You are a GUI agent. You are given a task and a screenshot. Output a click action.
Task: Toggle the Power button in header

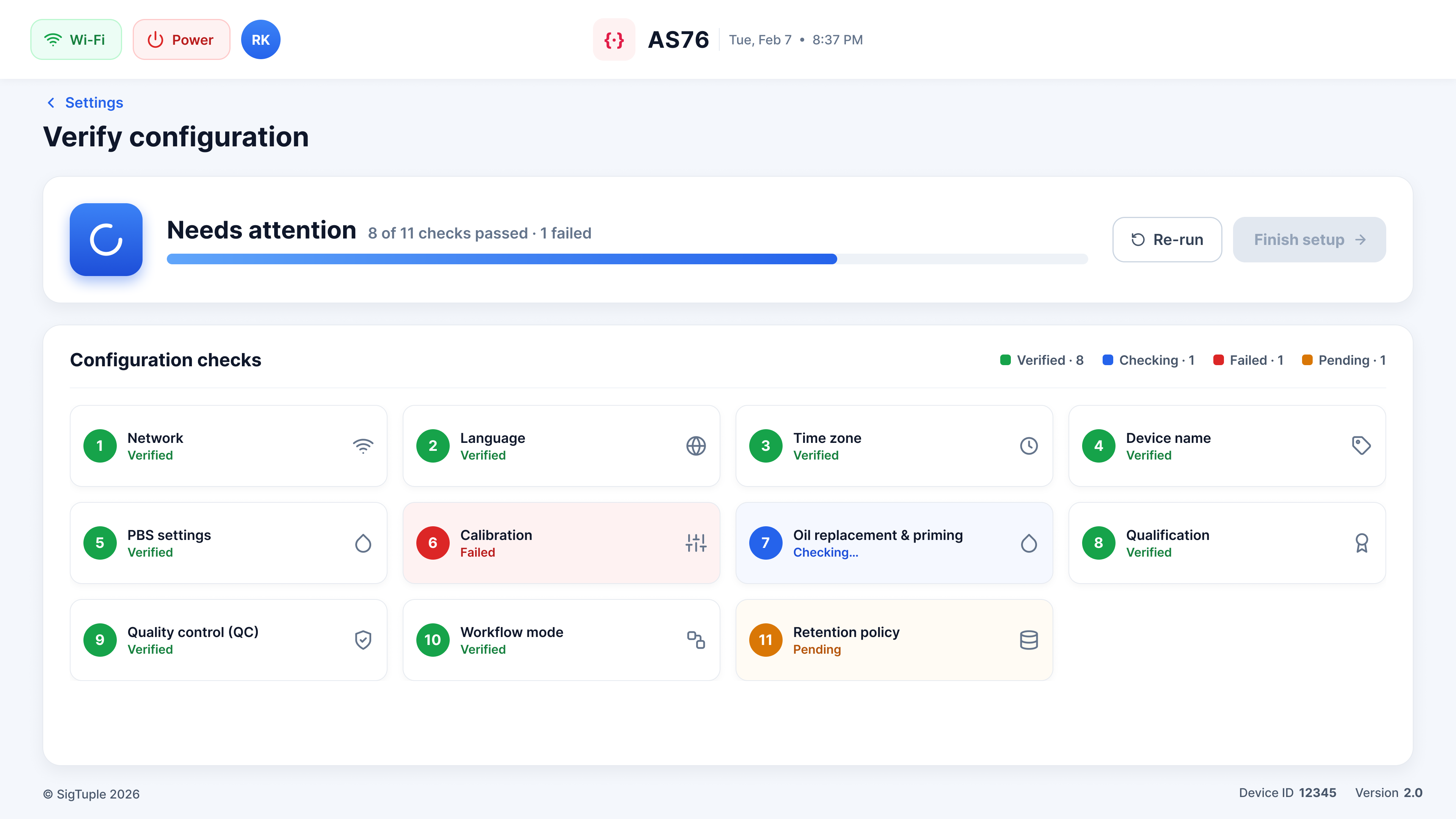click(182, 39)
